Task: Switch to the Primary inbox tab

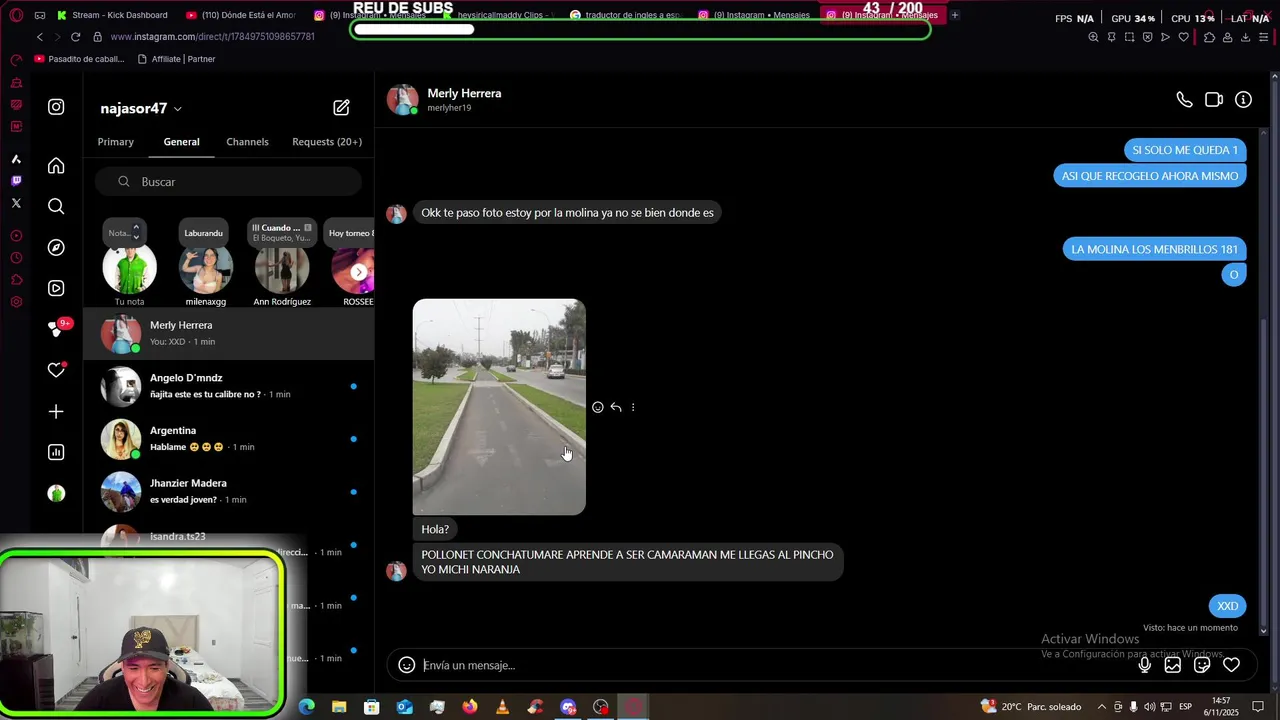Action: 116,142
